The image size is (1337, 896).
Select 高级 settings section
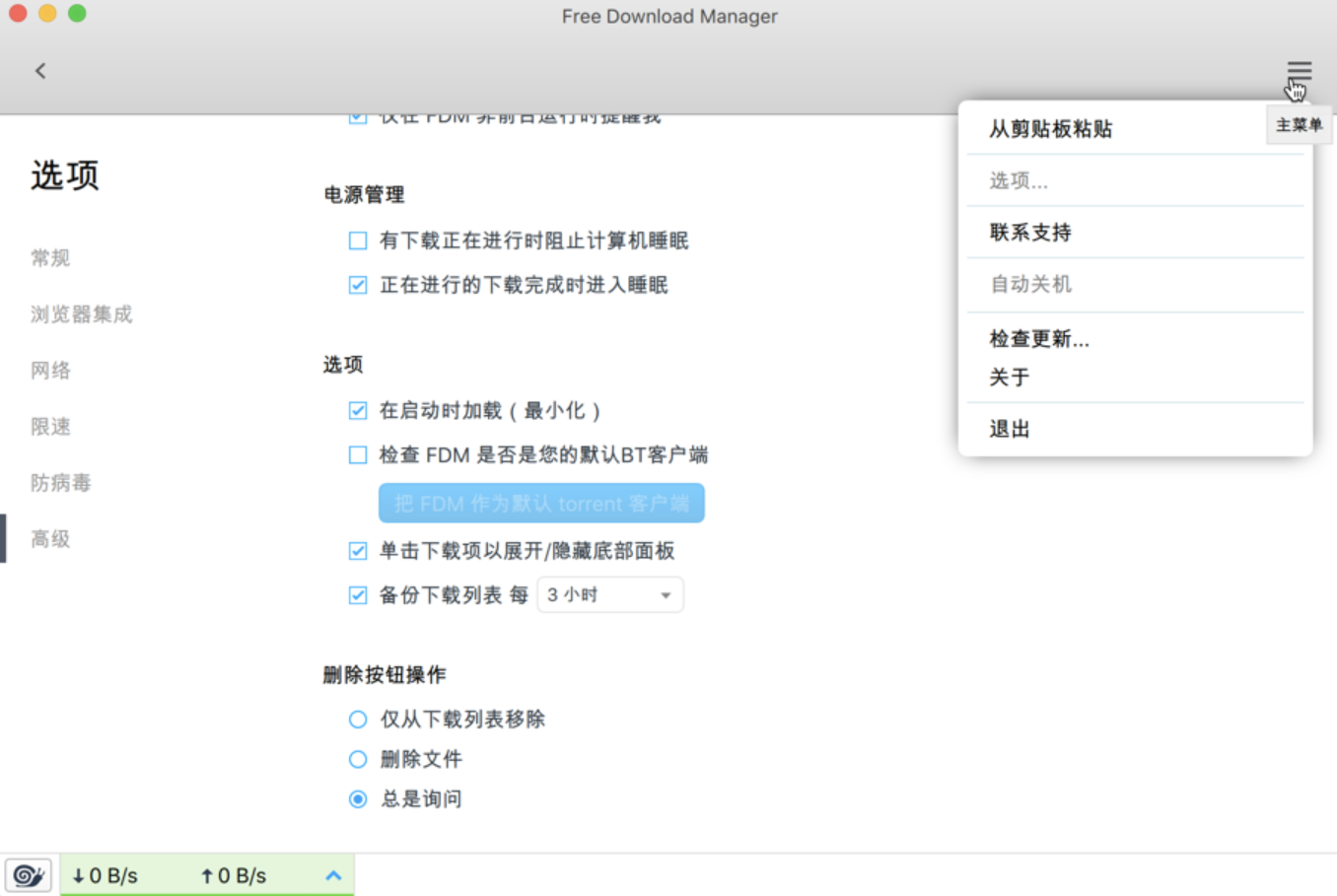(x=50, y=539)
